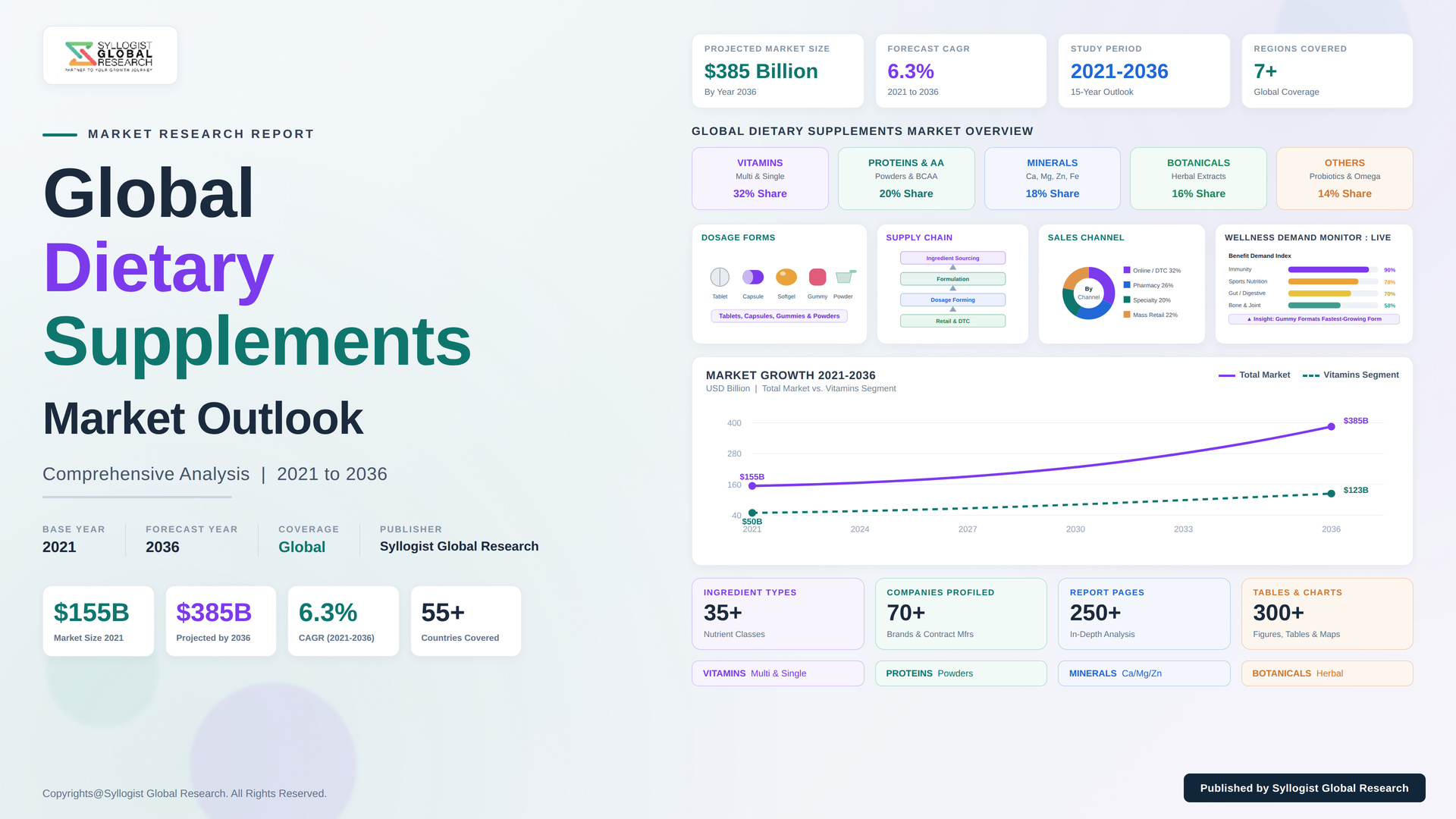Select the Powder dosage form icon
The width and height of the screenshot is (1456, 819).
(845, 277)
